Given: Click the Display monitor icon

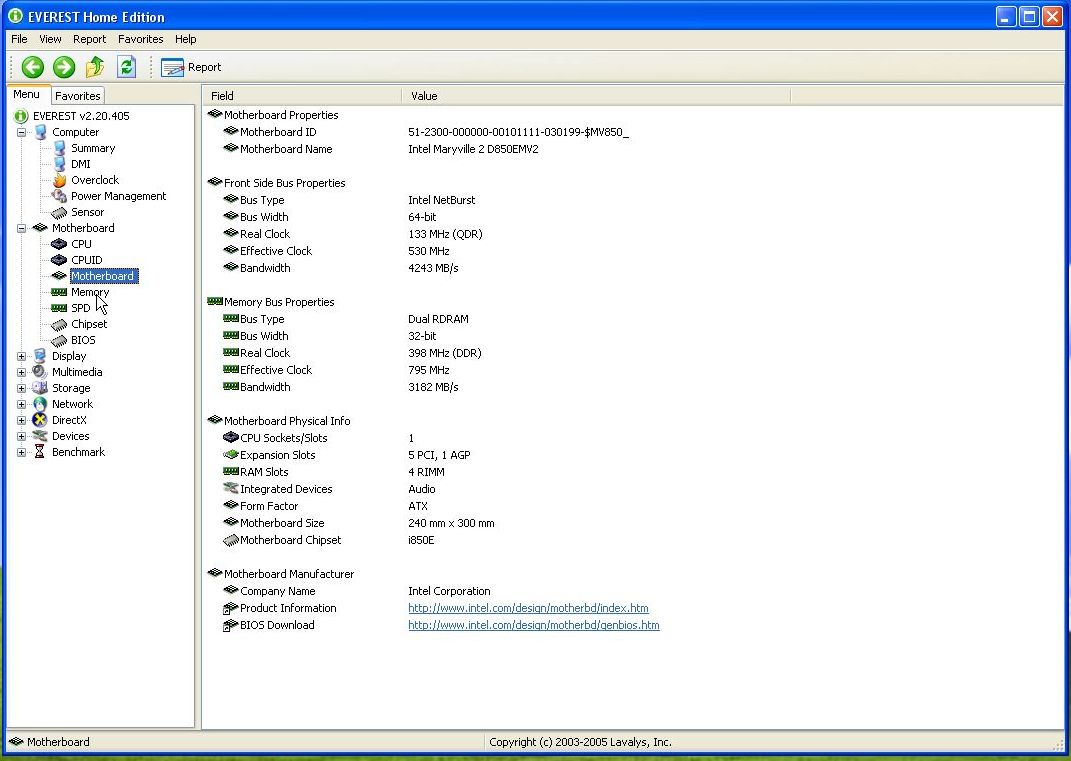Looking at the screenshot, I should click(40, 356).
